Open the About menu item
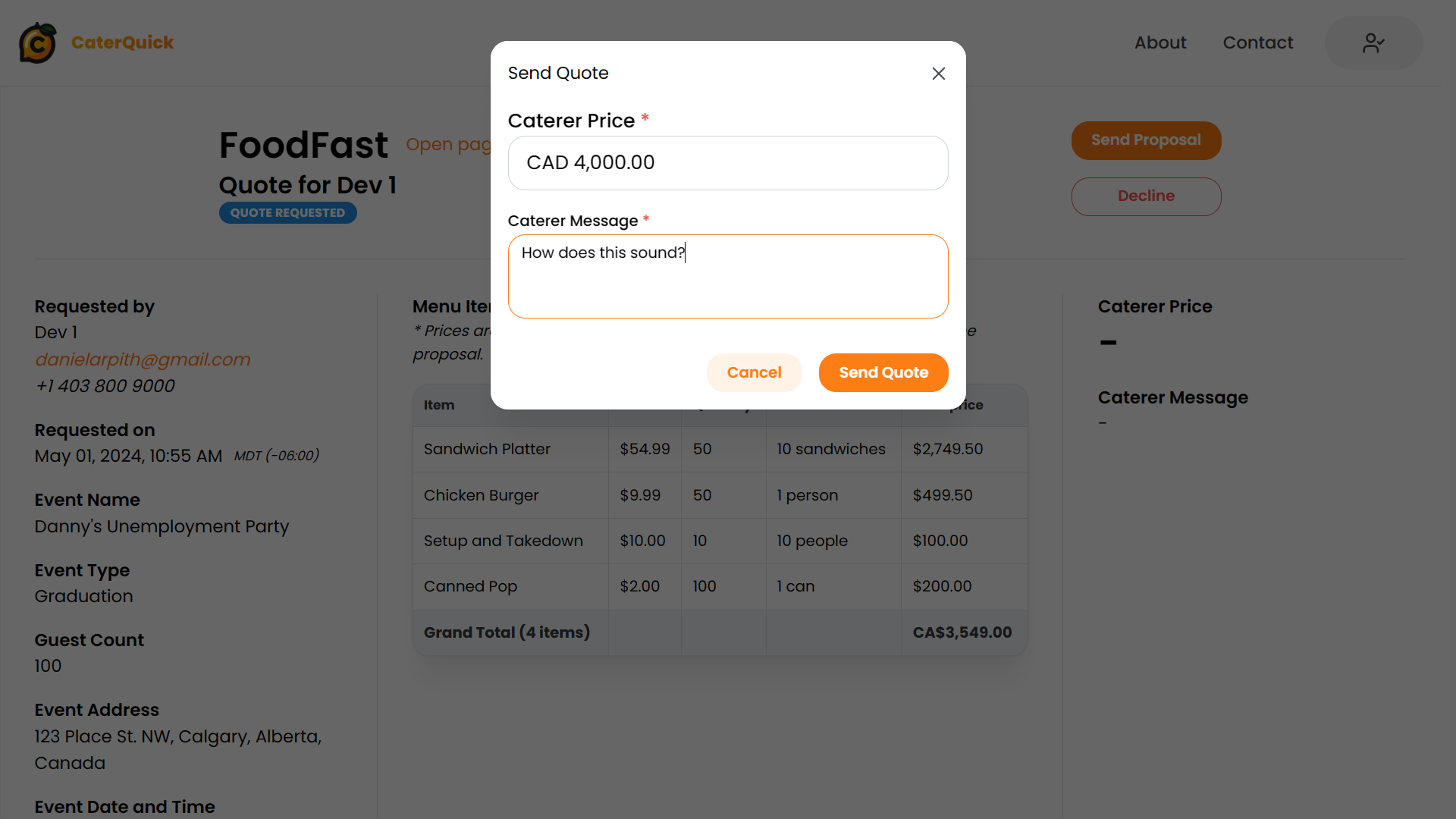Image resolution: width=1456 pixels, height=819 pixels. 1160,43
